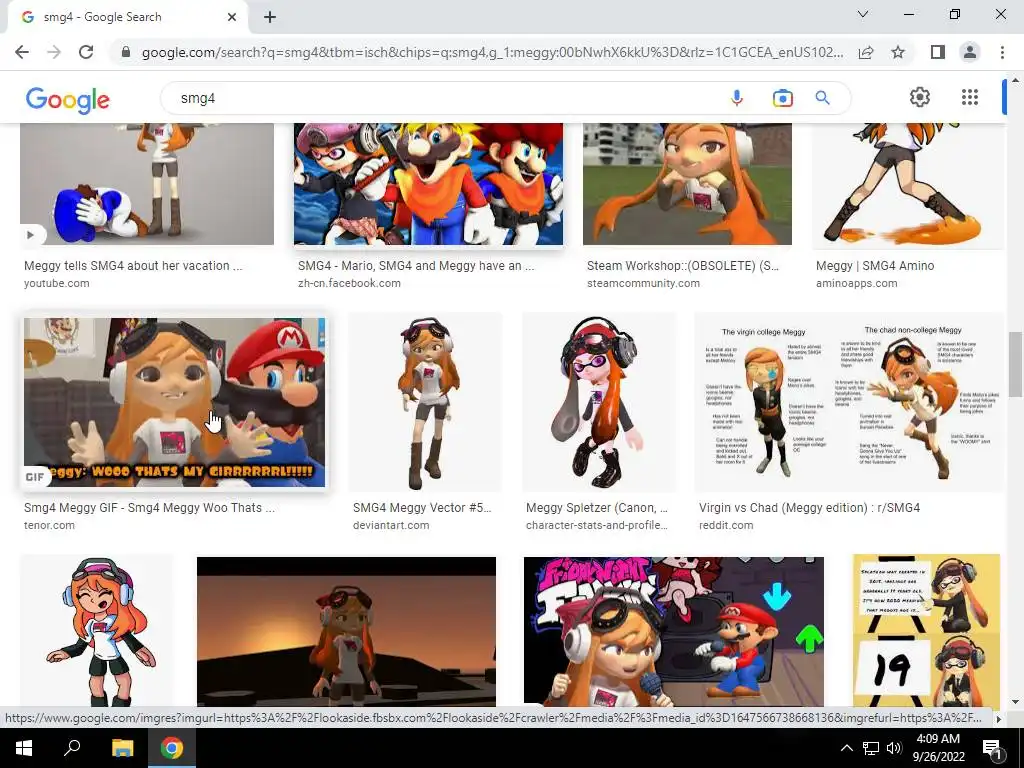This screenshot has height=768, width=1024.
Task: Open the Friday Night Funkin Meggy image
Action: (x=673, y=631)
